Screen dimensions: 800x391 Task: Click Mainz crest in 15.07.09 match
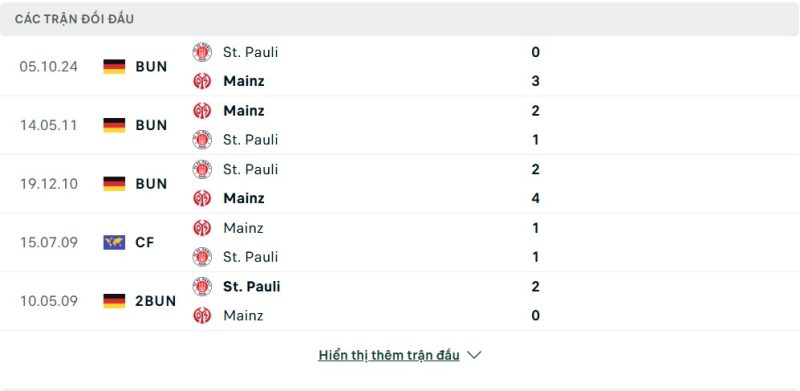[x=202, y=228]
